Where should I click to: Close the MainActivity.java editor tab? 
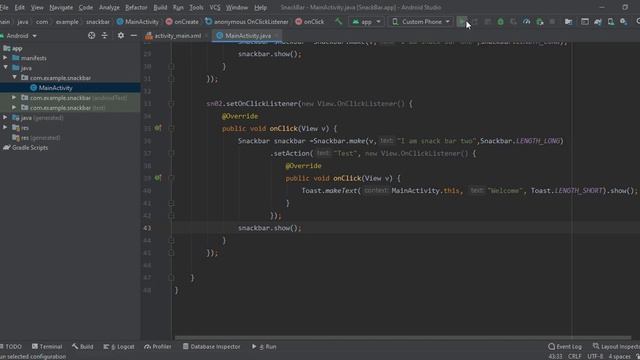(x=276, y=36)
